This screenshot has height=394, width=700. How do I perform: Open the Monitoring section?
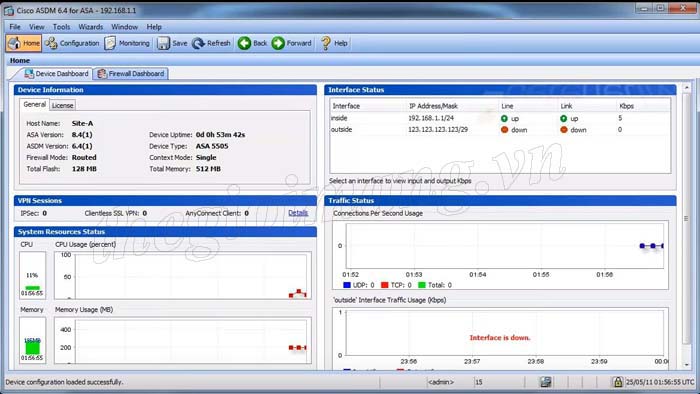[x=128, y=43]
